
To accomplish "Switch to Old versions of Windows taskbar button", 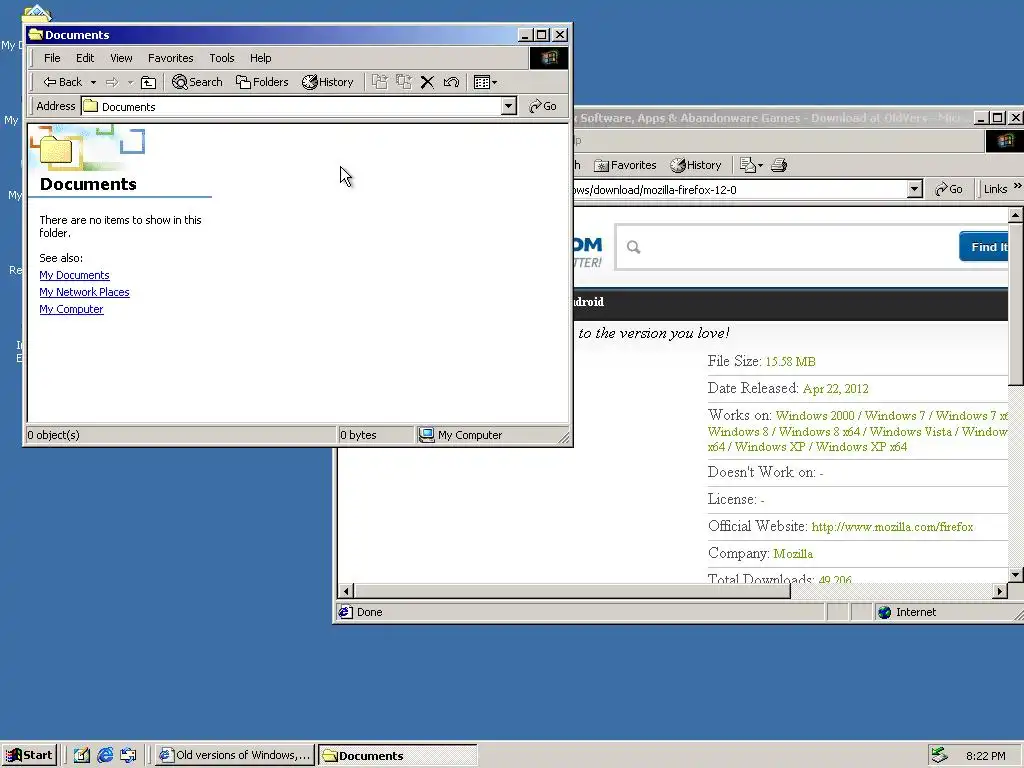I will coord(234,756).
